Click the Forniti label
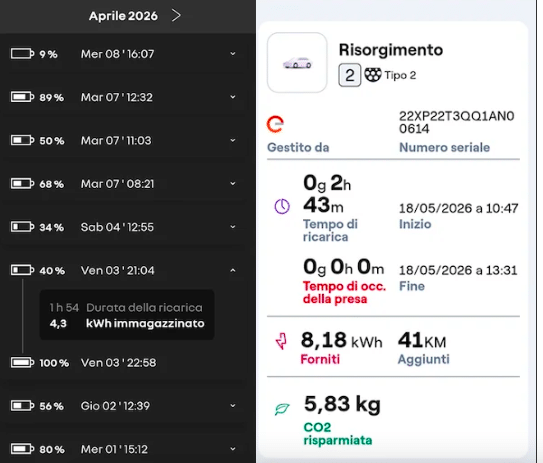This screenshot has height=463, width=543. point(320,359)
